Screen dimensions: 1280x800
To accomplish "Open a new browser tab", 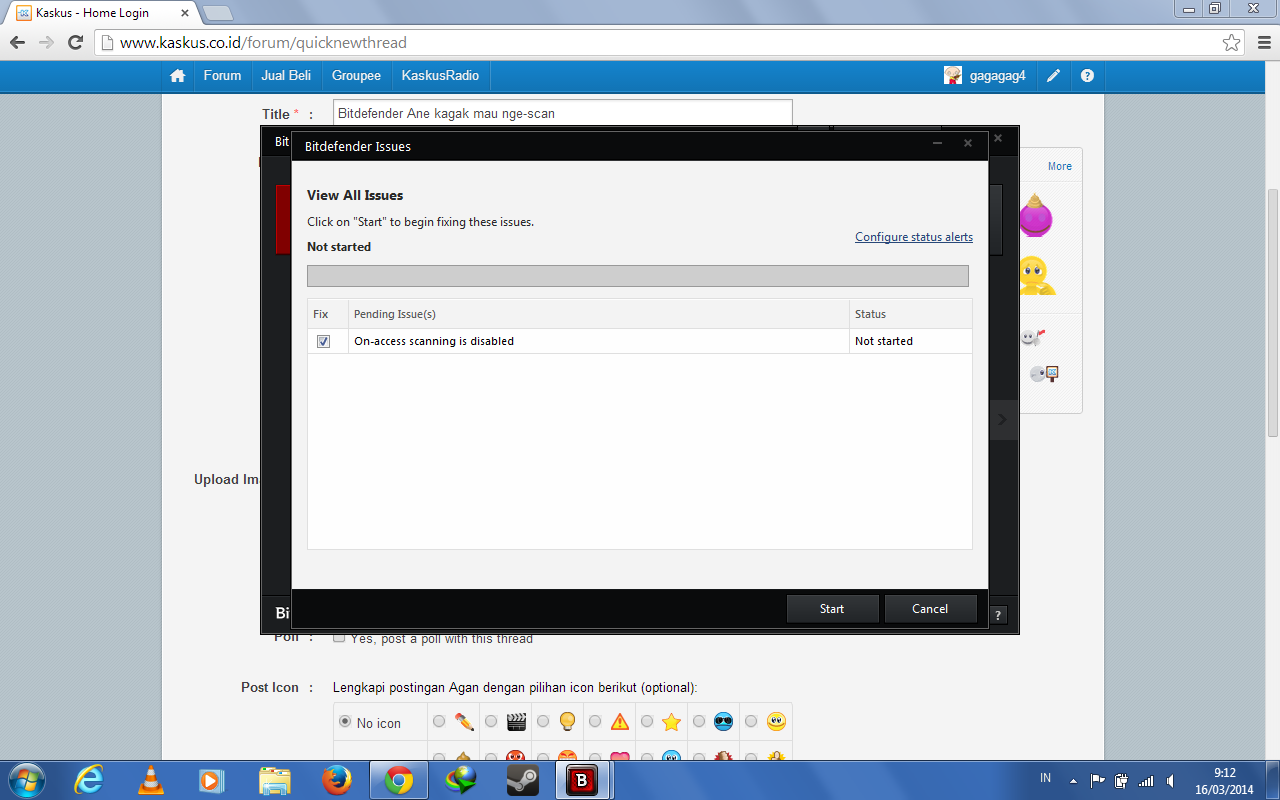I will (218, 13).
